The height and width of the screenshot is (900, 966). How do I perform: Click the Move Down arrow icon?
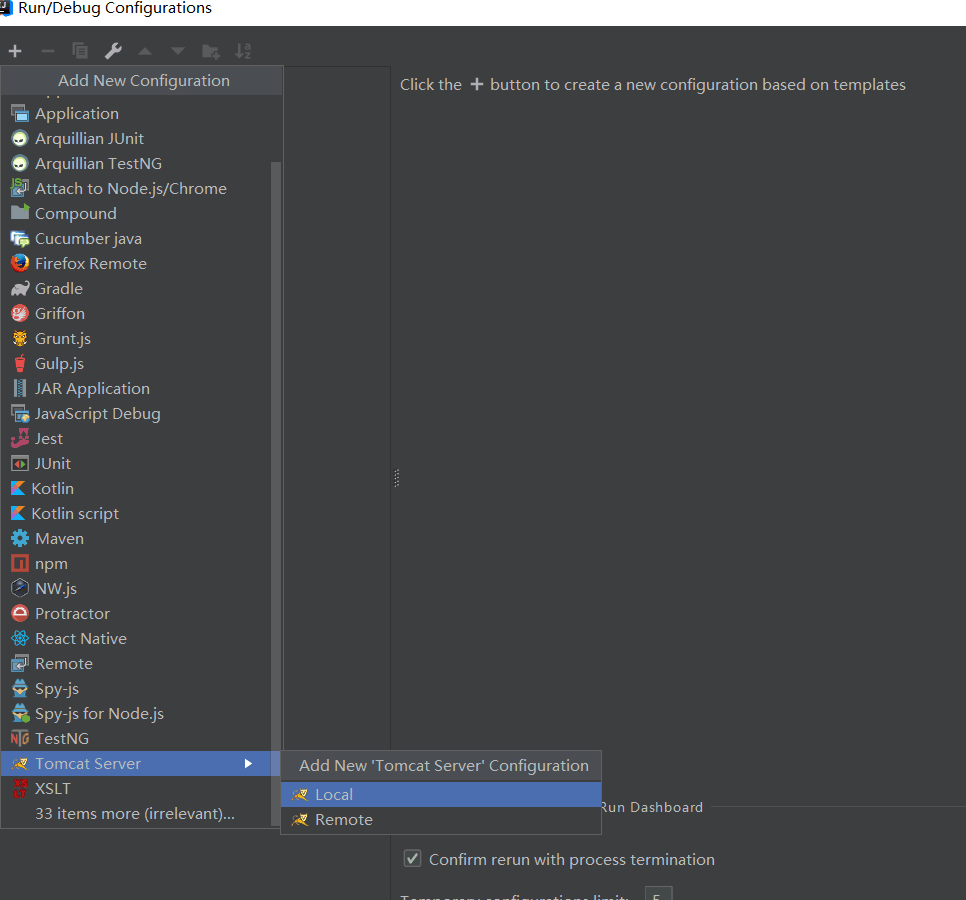pyautogui.click(x=178, y=51)
